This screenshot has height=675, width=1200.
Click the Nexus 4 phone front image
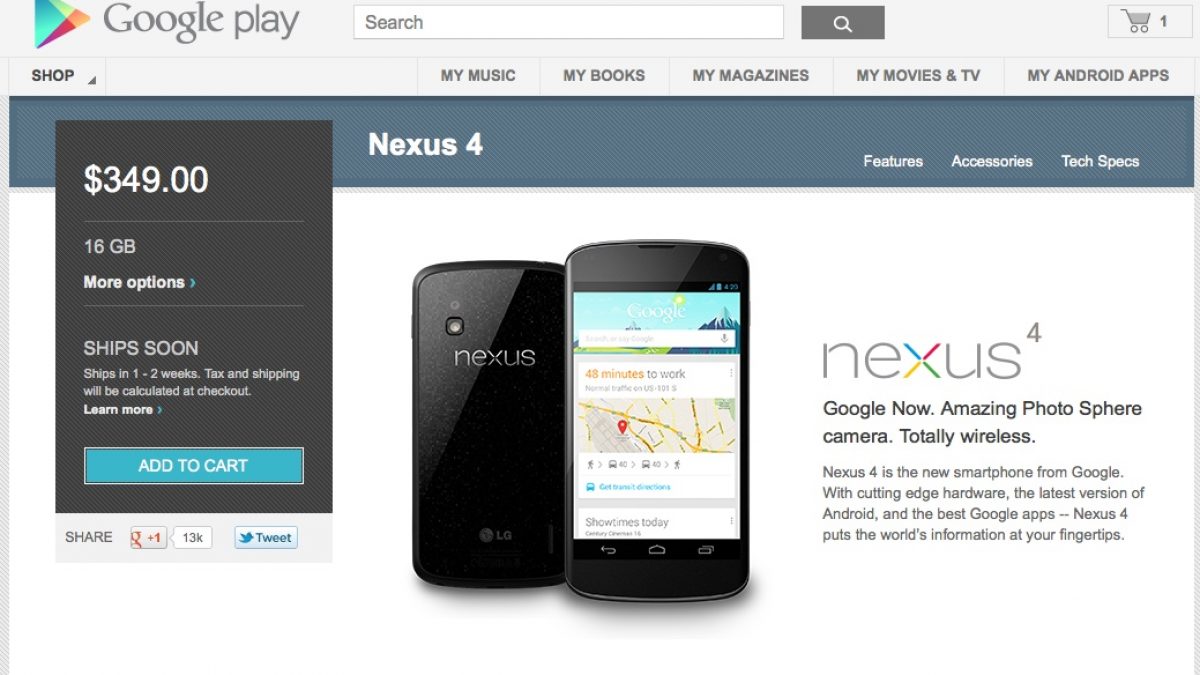pos(656,420)
